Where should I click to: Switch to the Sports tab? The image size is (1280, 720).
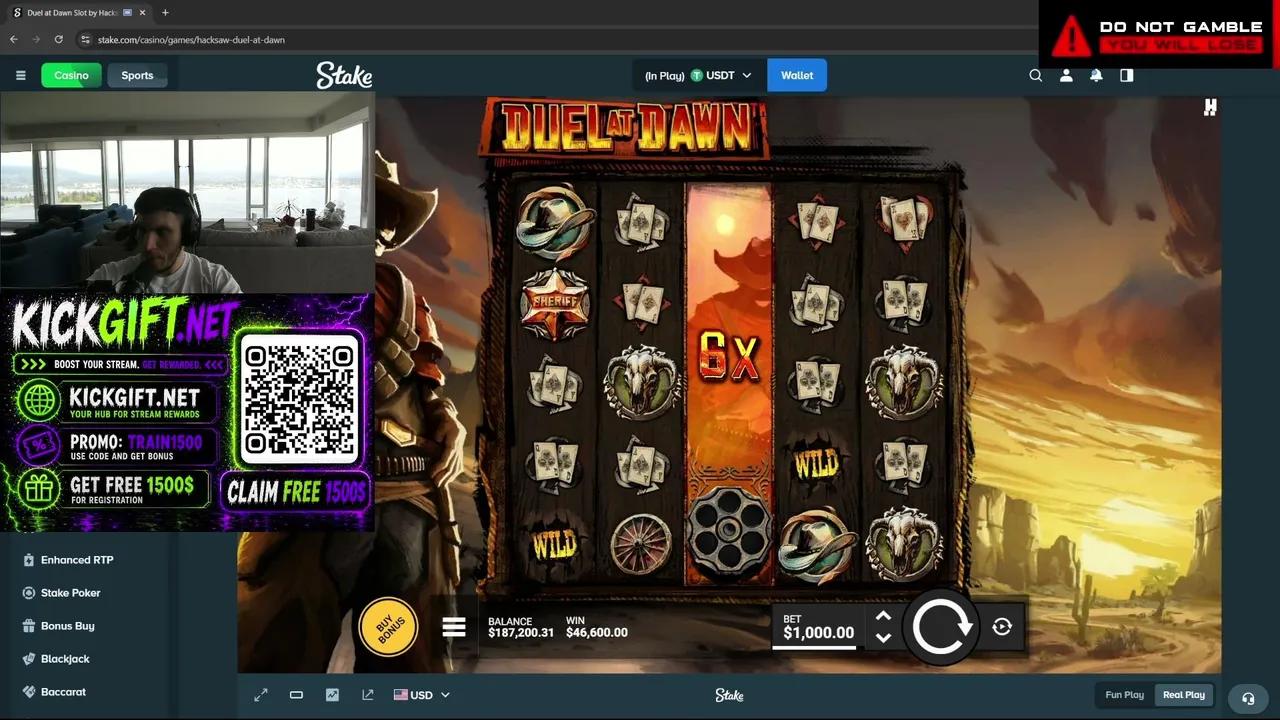click(x=137, y=75)
